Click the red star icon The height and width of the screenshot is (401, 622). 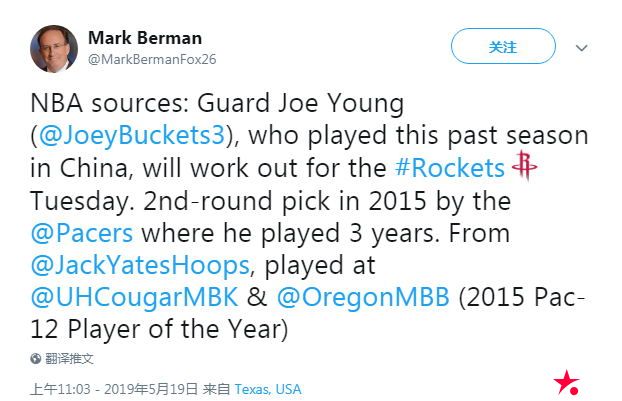pos(567,382)
